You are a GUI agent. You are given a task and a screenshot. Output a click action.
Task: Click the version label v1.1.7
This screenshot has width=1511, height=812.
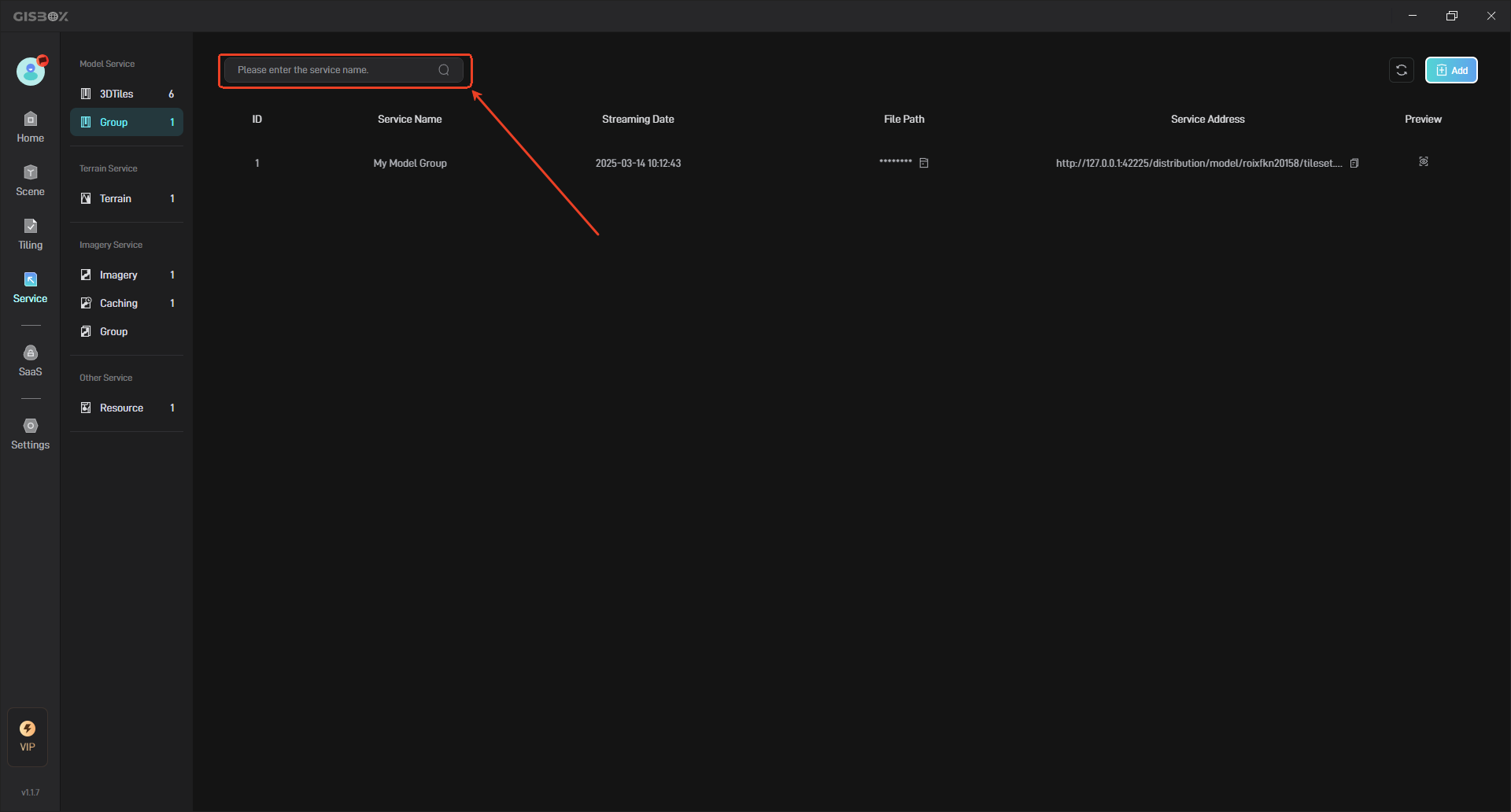tap(30, 792)
